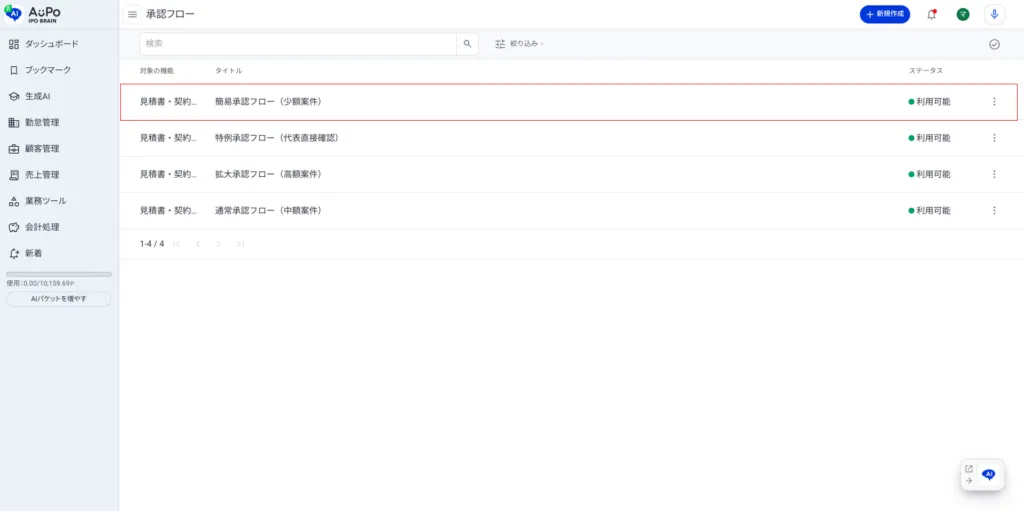Select 拡大承認フロー(高額案件) title
This screenshot has width=1024, height=511.
(268, 174)
